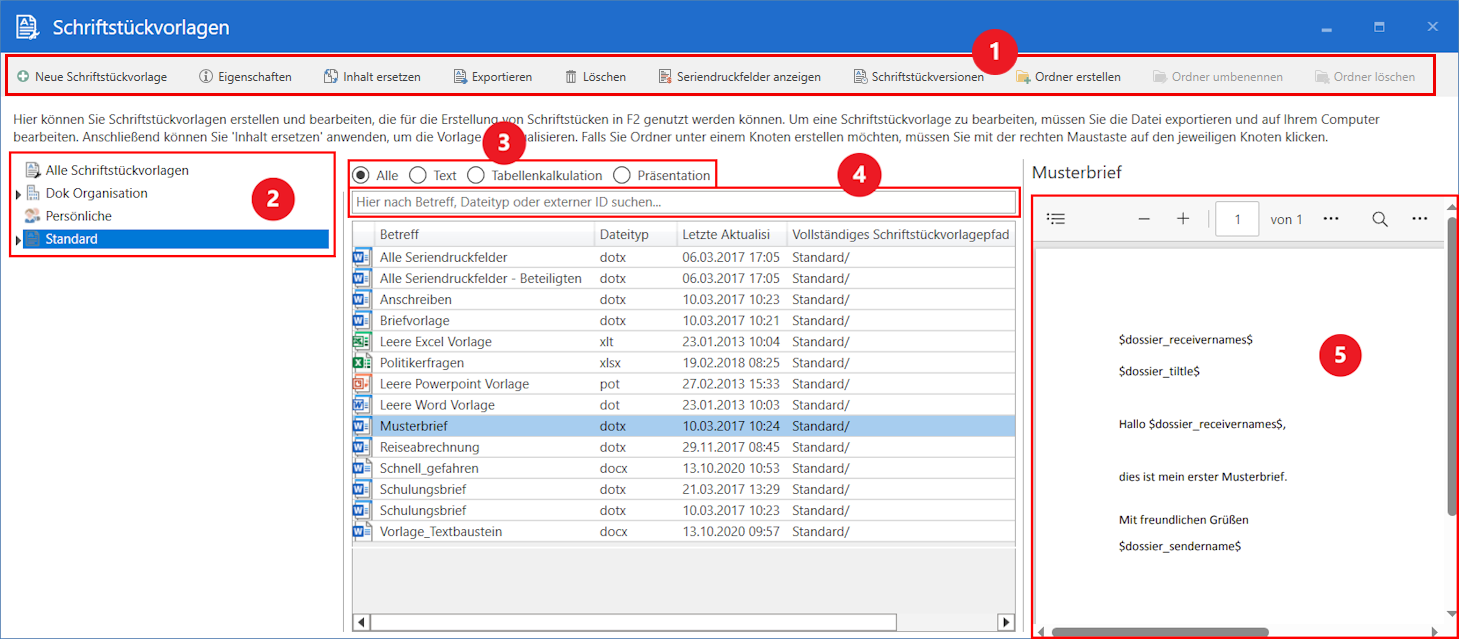Click the Neue Schriftstückvorlage toolbar icon
The image size is (1459, 639).
coord(23,76)
